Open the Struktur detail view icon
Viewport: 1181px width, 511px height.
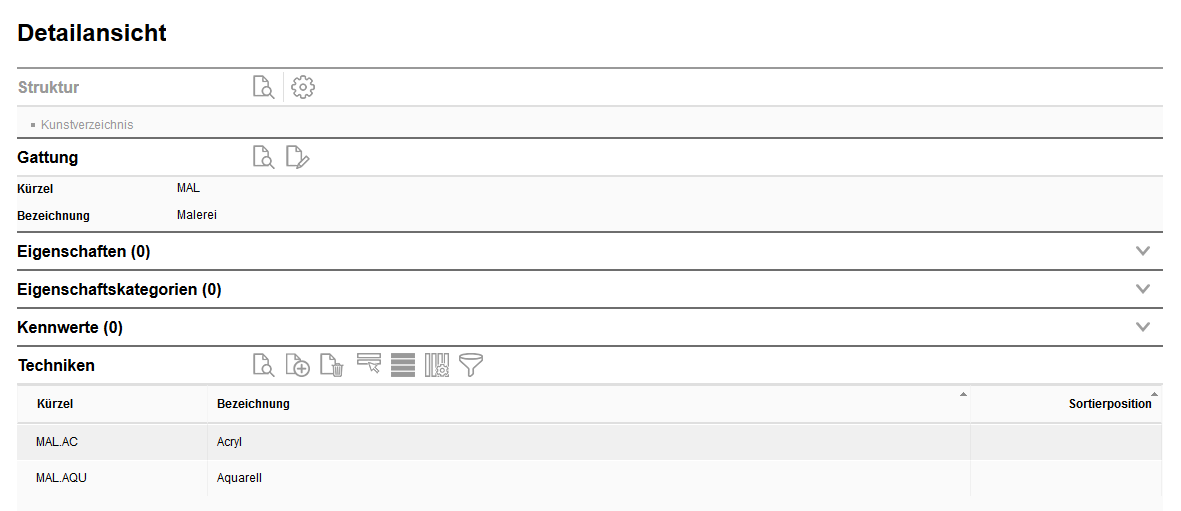263,88
